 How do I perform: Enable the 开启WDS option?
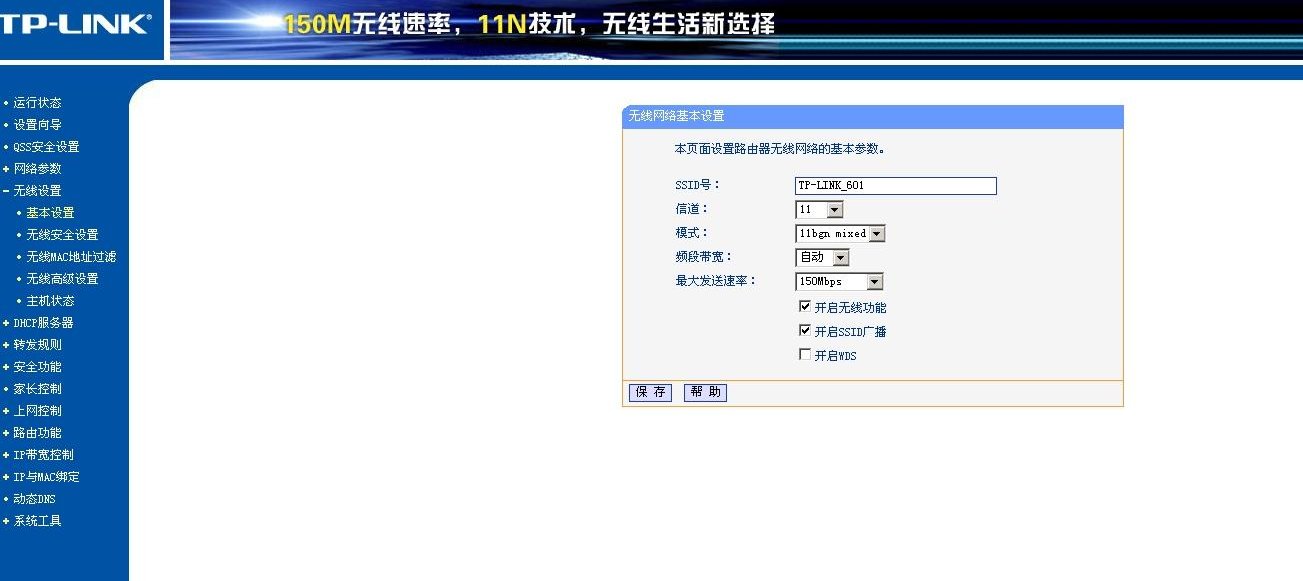pyautogui.click(x=805, y=353)
